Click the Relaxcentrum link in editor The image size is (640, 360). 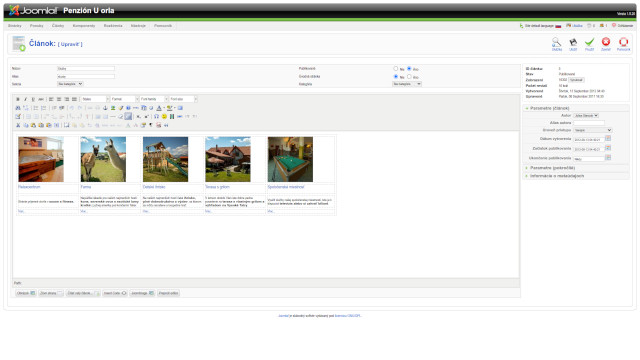click(29, 187)
